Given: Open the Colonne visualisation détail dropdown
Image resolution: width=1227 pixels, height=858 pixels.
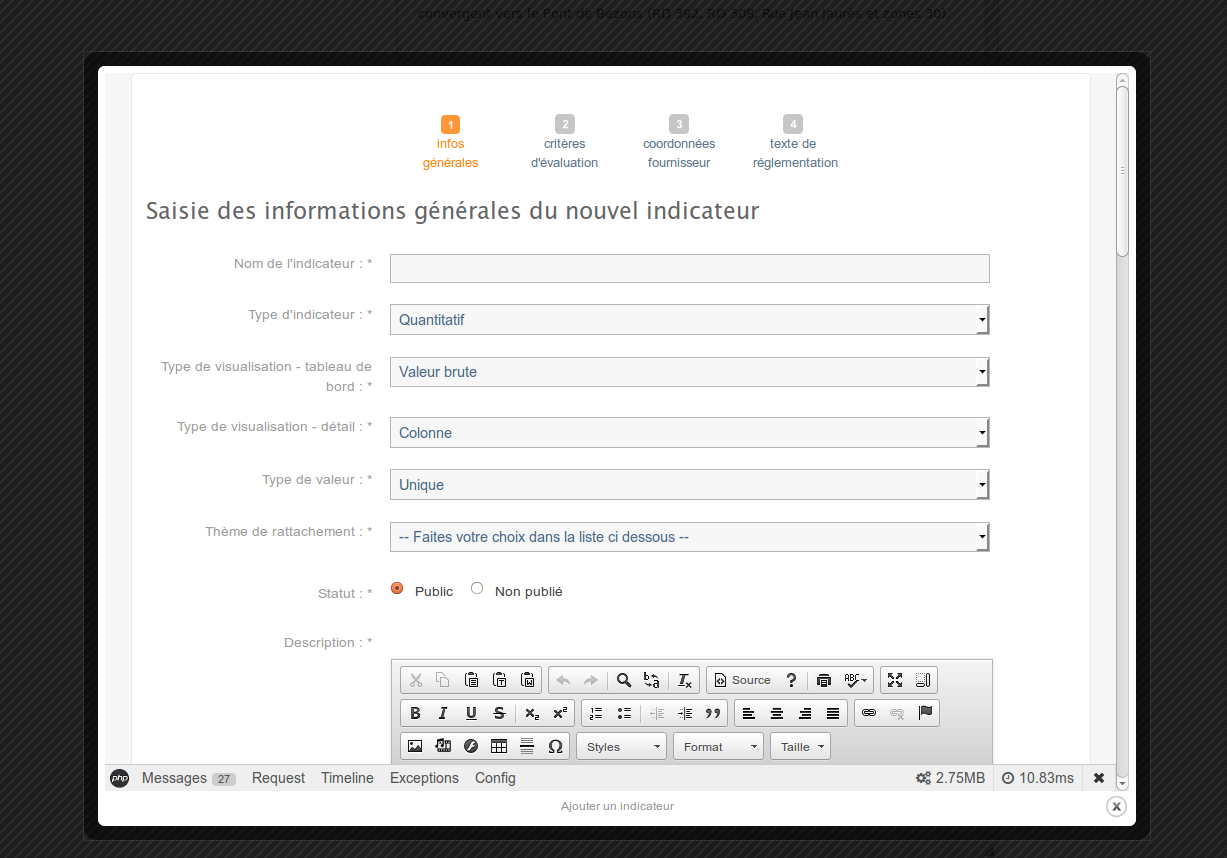Looking at the screenshot, I should 690,433.
